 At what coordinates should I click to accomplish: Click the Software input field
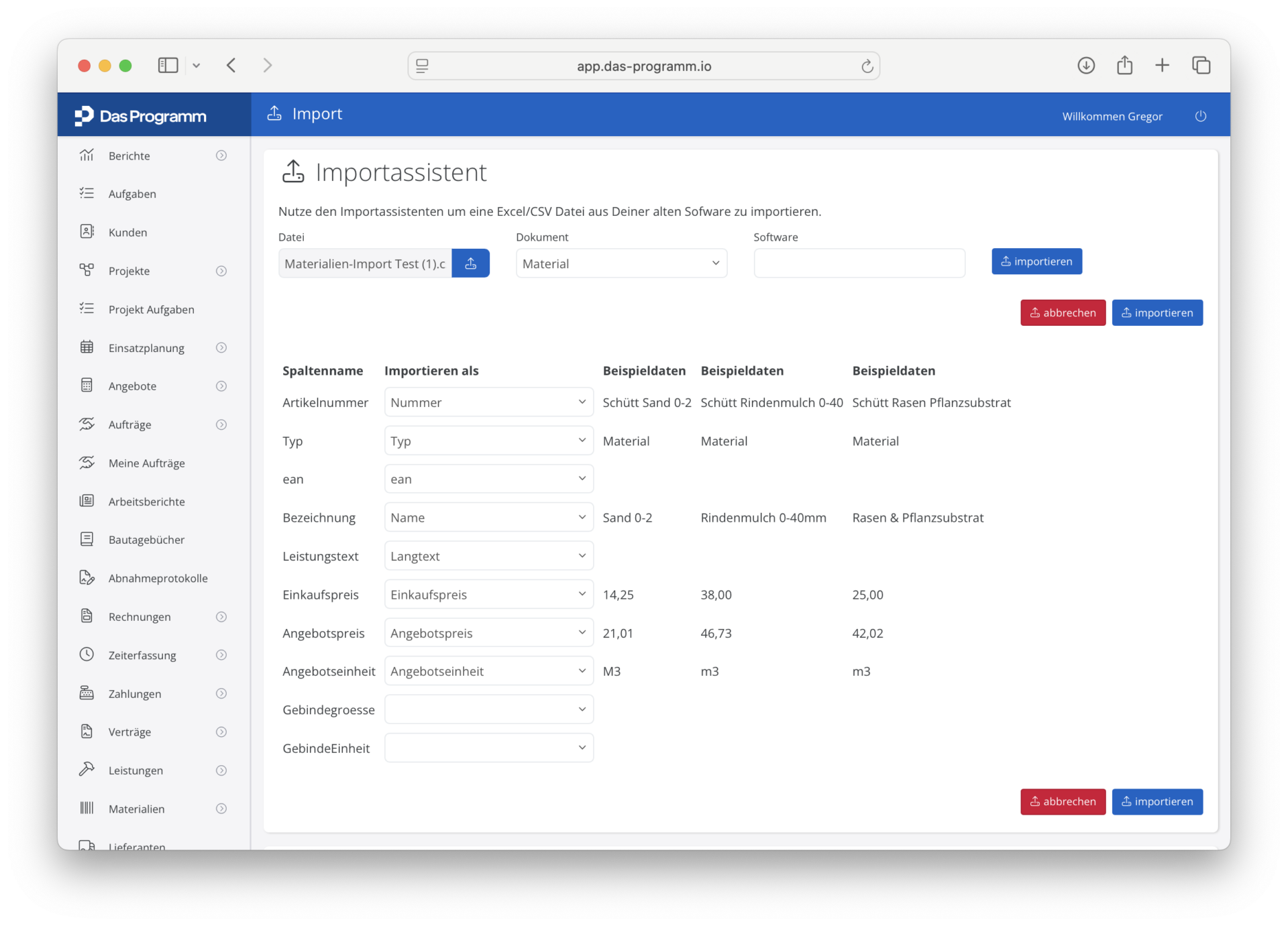(x=859, y=264)
